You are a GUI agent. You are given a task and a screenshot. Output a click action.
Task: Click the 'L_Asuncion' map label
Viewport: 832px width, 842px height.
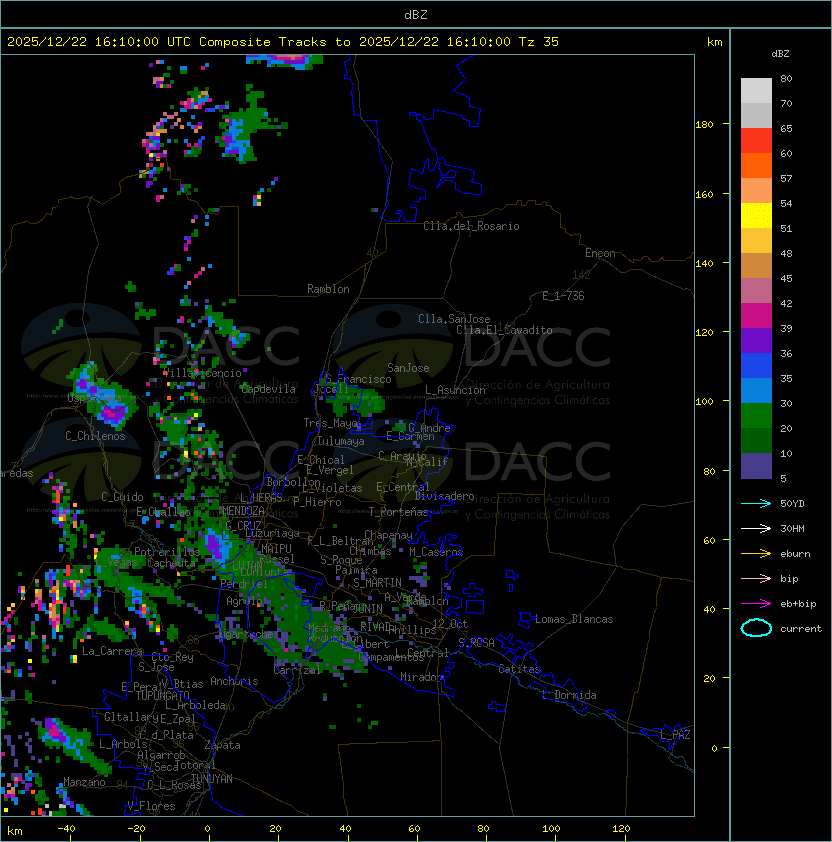tap(455, 390)
